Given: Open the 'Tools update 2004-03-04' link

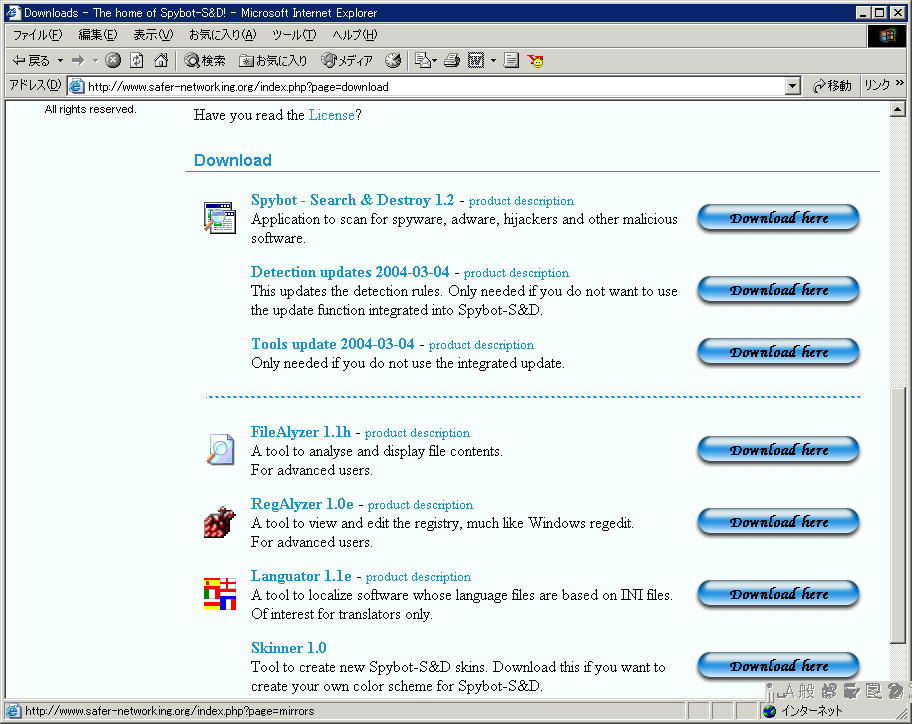Looking at the screenshot, I should coord(332,344).
